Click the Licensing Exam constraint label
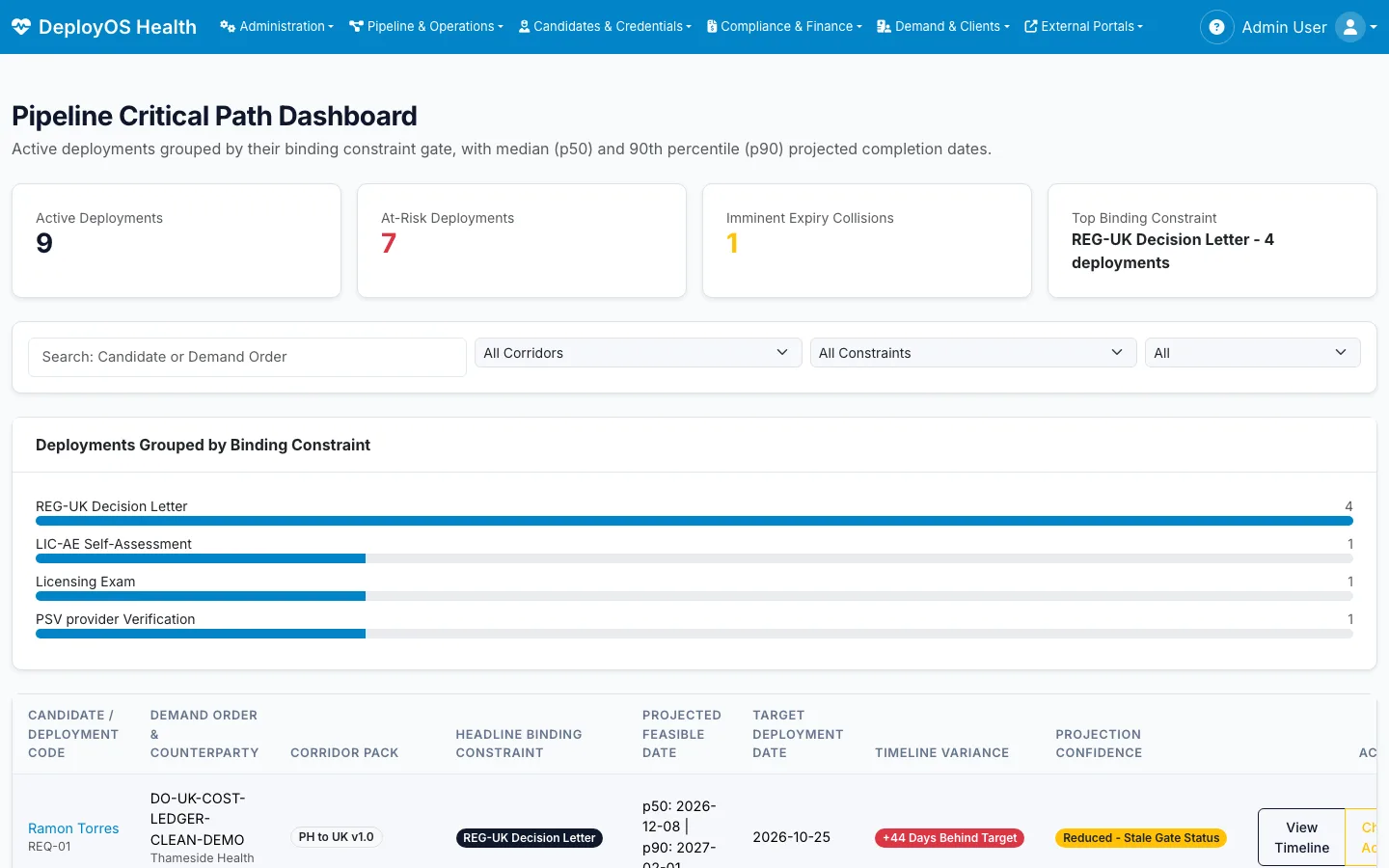The width and height of the screenshot is (1389, 868). (x=86, y=582)
